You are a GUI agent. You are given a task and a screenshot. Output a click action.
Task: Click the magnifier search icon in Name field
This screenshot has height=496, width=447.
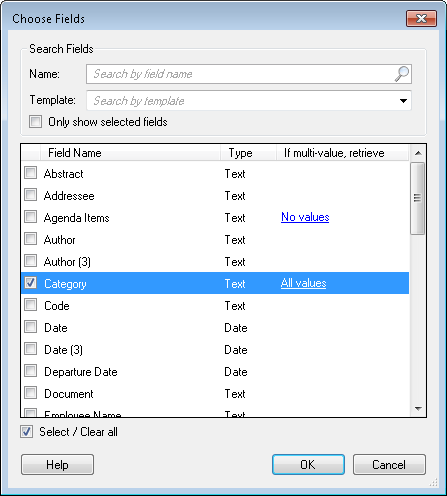coord(402,74)
